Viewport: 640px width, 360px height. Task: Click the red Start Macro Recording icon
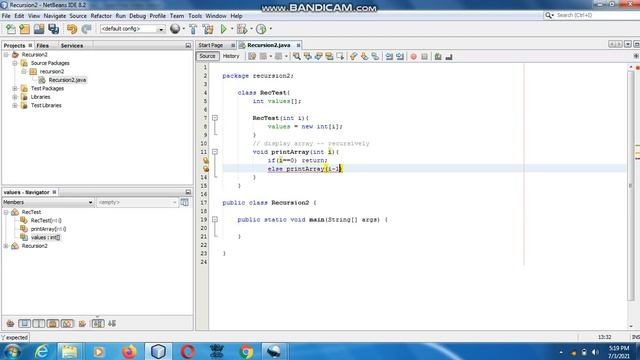pyautogui.click(x=413, y=57)
